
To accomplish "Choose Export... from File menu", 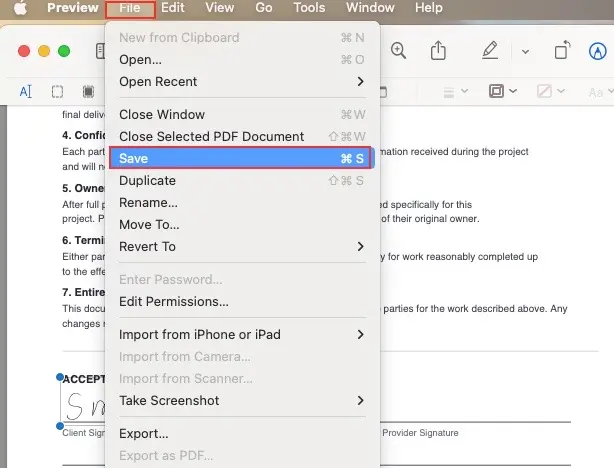I will (242, 434).
